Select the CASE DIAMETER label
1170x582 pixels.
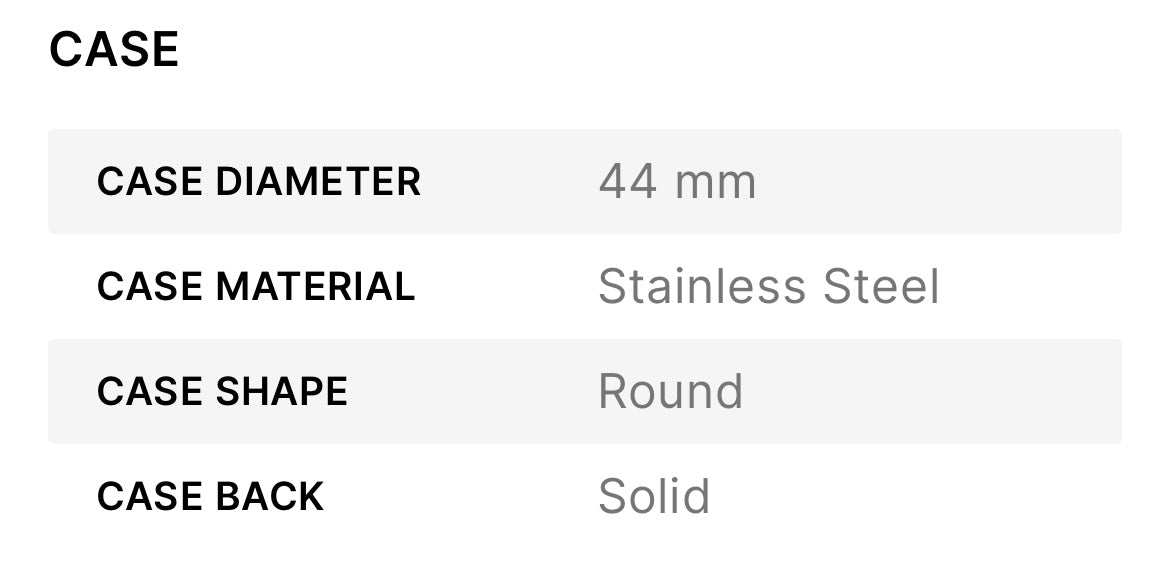(x=259, y=182)
